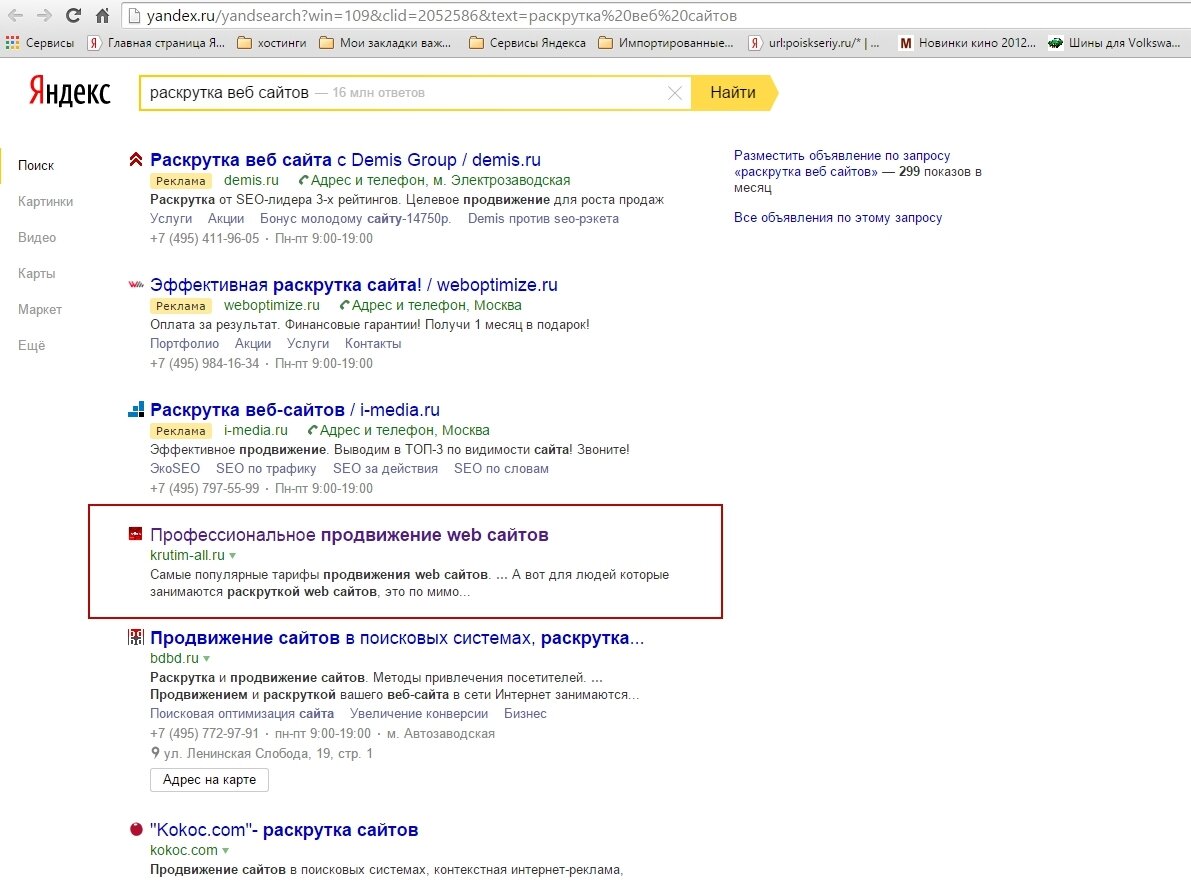
Task: Click the krutim-all.ru result favicon
Action: click(135, 534)
